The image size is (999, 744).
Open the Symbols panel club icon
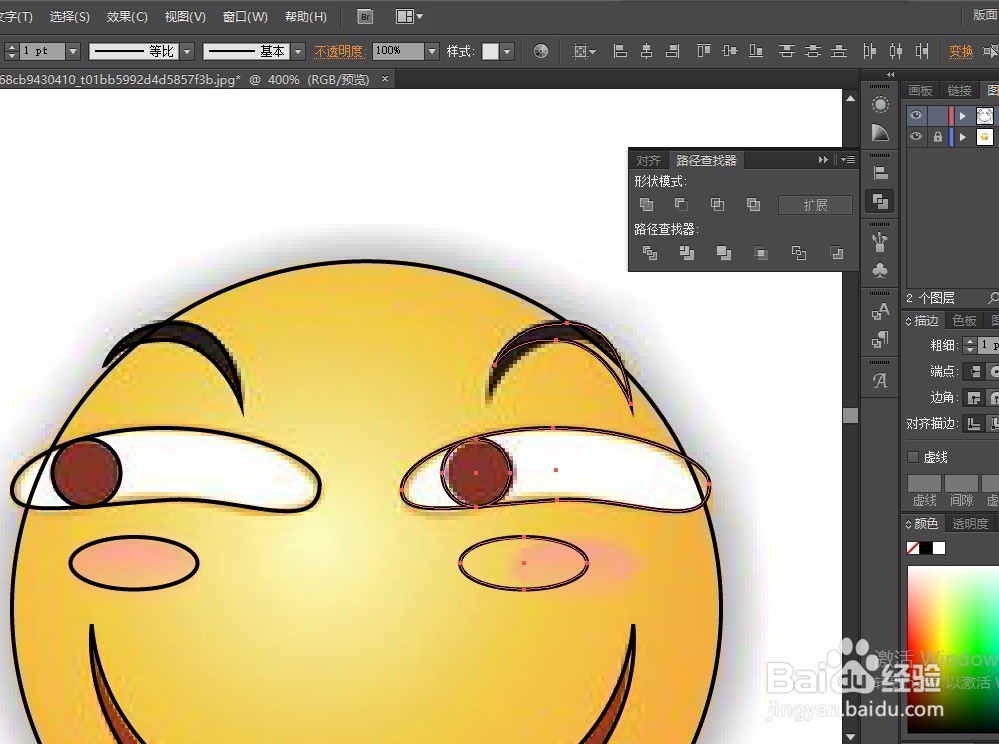(880, 271)
